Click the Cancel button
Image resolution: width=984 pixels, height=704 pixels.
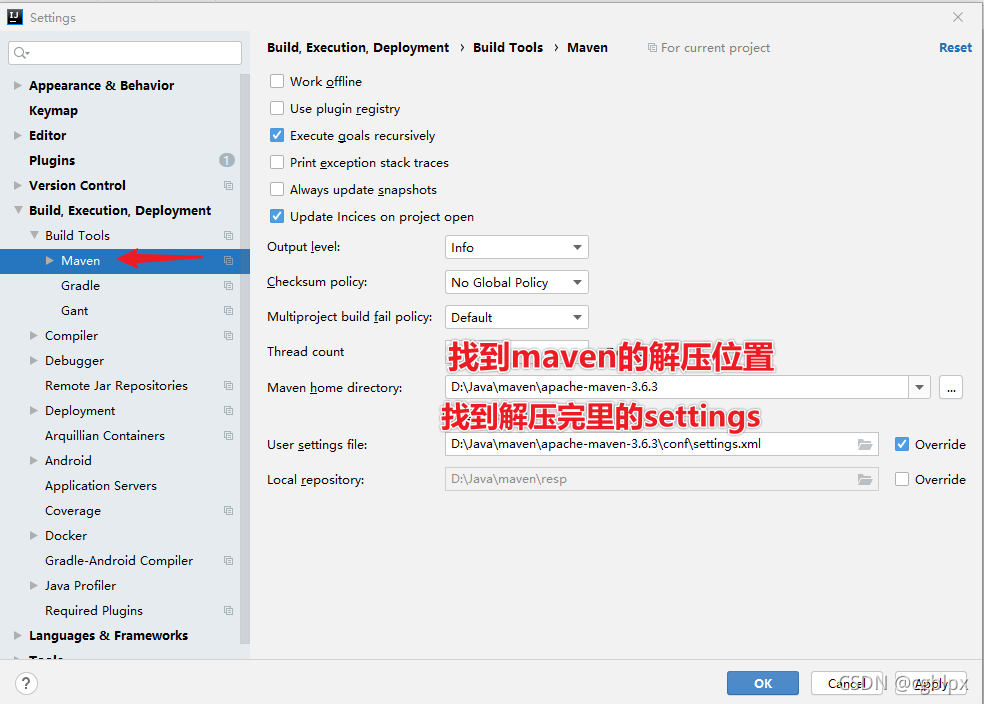click(x=847, y=683)
